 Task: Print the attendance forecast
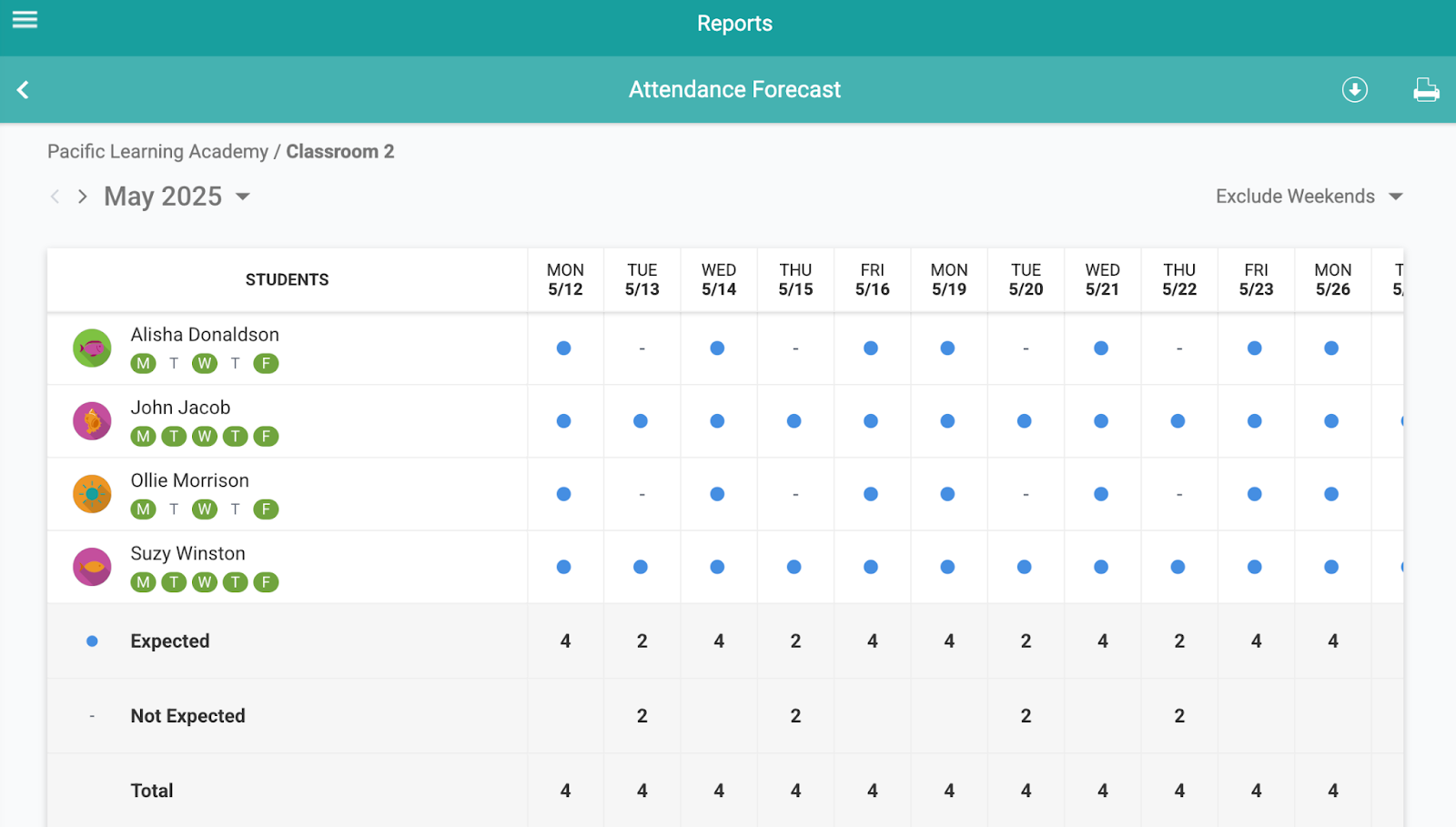point(1425,89)
